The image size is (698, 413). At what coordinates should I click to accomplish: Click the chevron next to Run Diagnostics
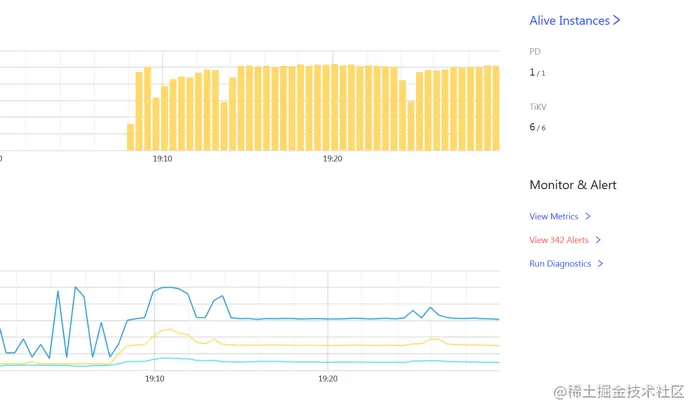pos(600,264)
